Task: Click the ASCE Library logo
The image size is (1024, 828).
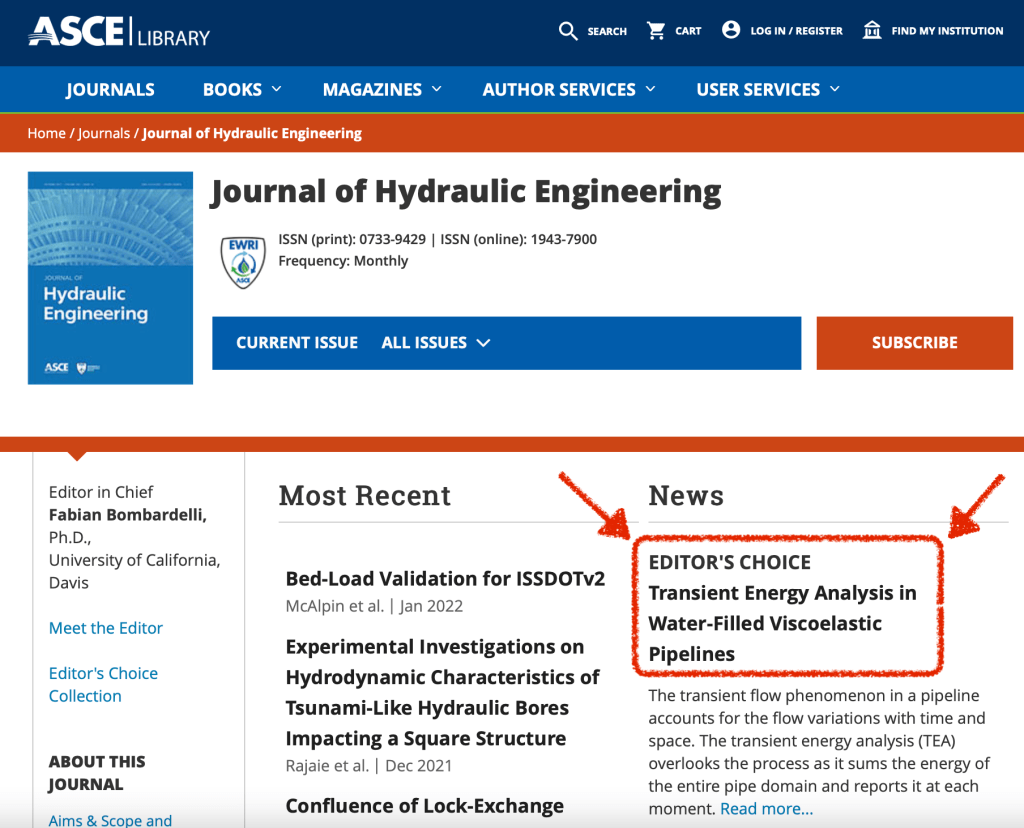Action: point(119,32)
